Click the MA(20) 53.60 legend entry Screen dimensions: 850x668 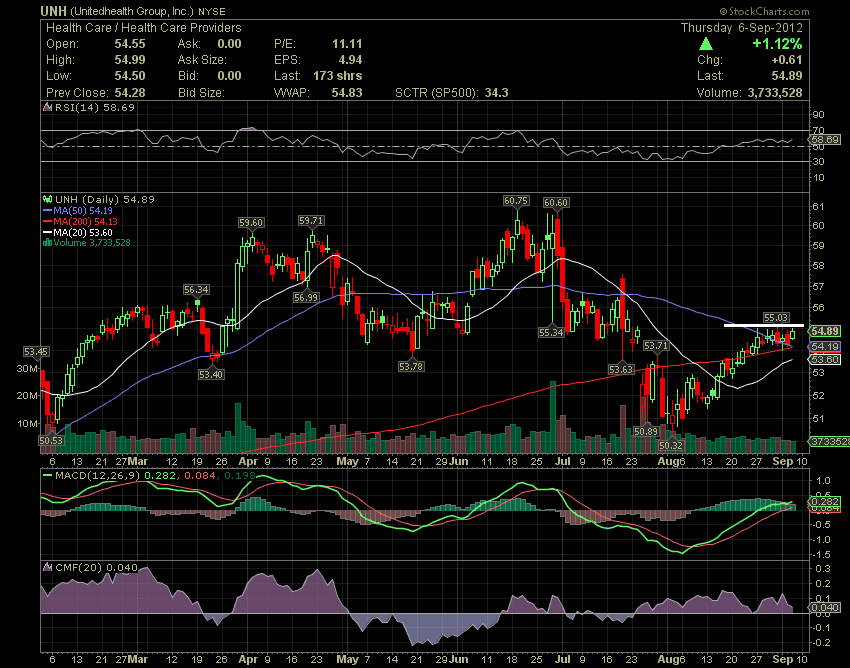pyautogui.click(x=83, y=233)
